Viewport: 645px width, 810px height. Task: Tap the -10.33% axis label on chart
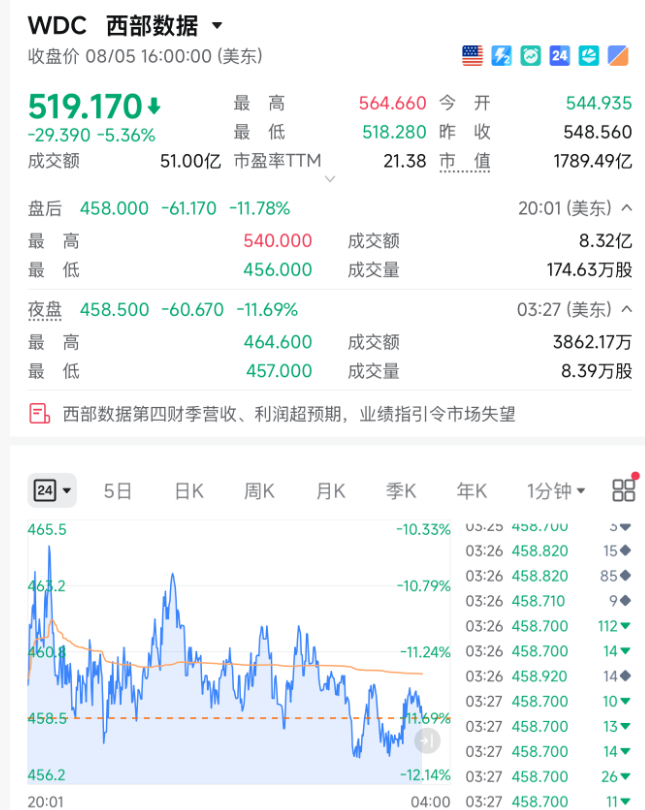tap(423, 529)
